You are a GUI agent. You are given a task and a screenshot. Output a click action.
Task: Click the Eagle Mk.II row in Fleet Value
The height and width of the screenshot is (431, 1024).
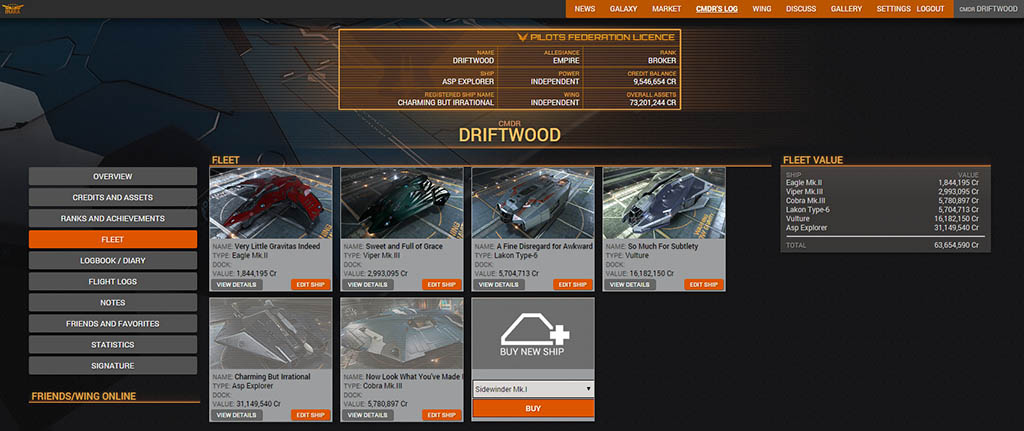tap(882, 182)
